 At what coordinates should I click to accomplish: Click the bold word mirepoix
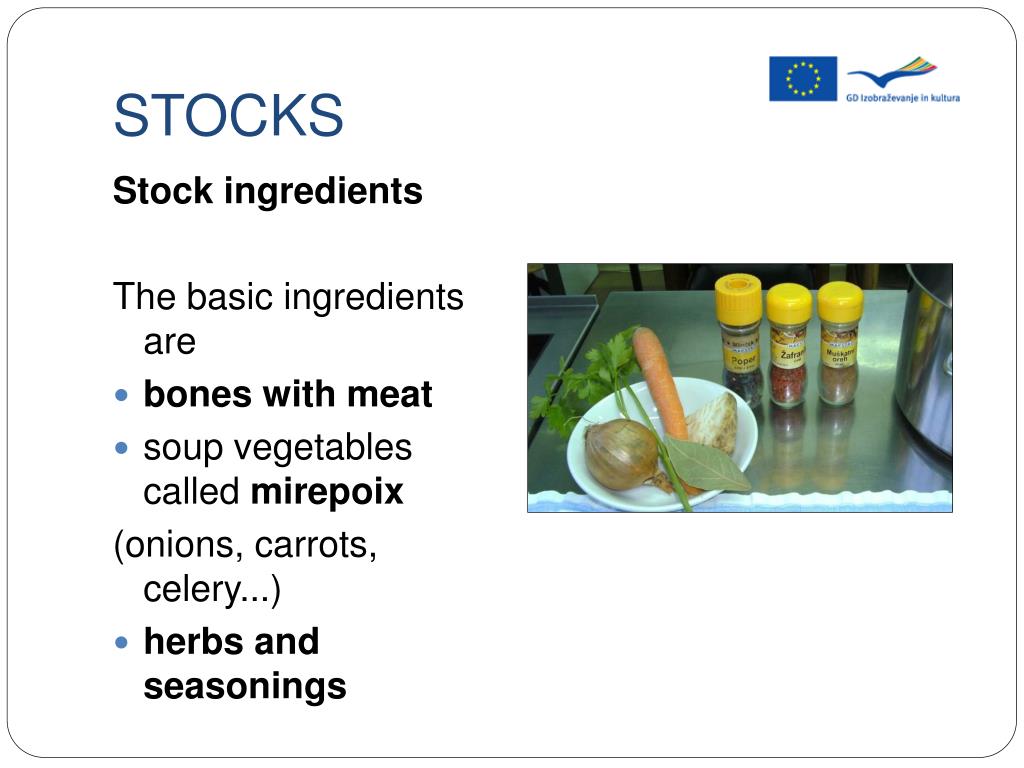click(x=327, y=492)
